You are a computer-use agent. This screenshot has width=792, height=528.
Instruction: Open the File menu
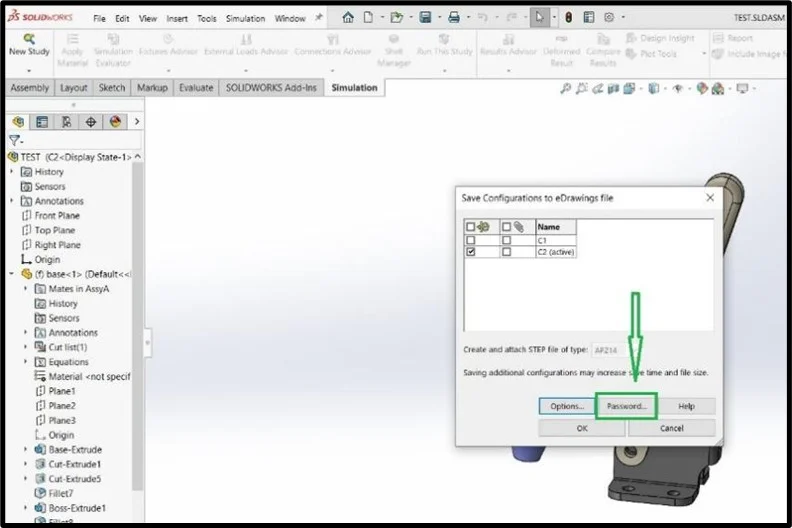[x=100, y=18]
